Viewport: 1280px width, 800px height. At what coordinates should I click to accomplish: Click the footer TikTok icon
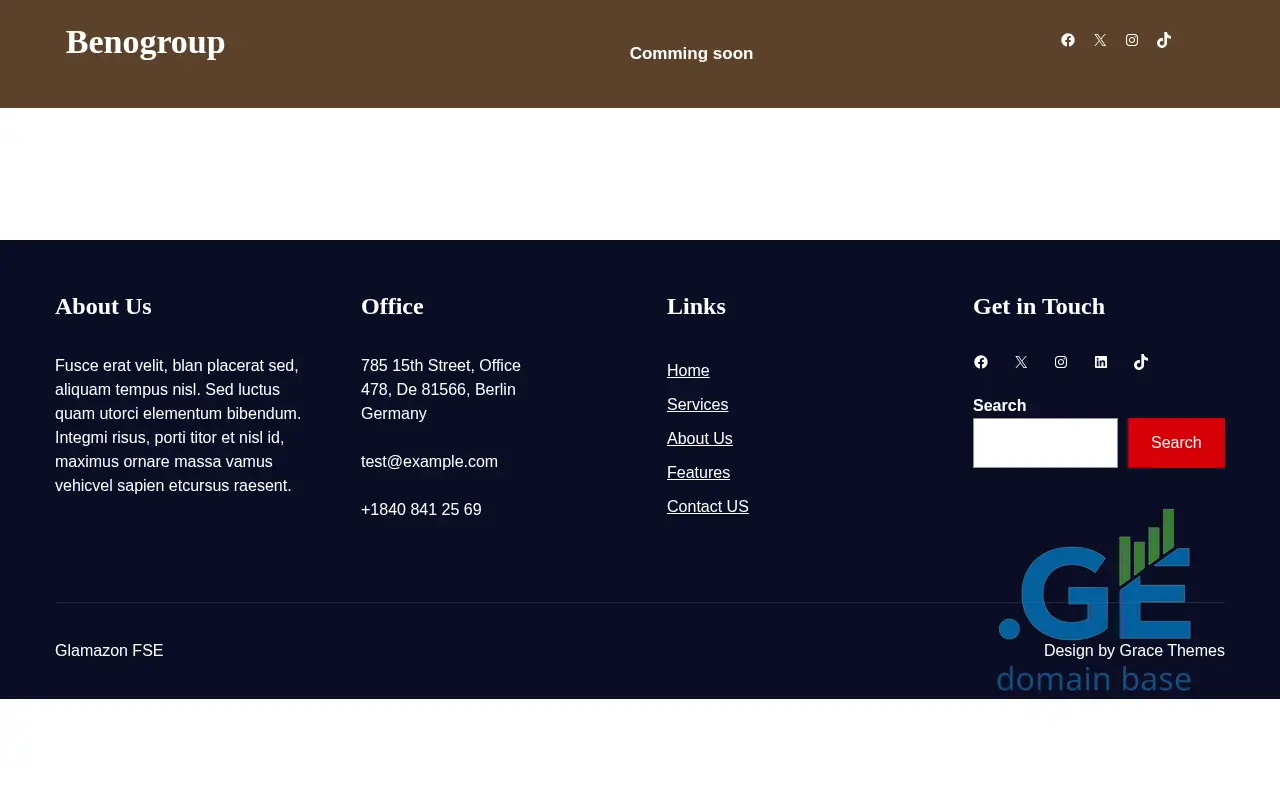(x=1141, y=362)
